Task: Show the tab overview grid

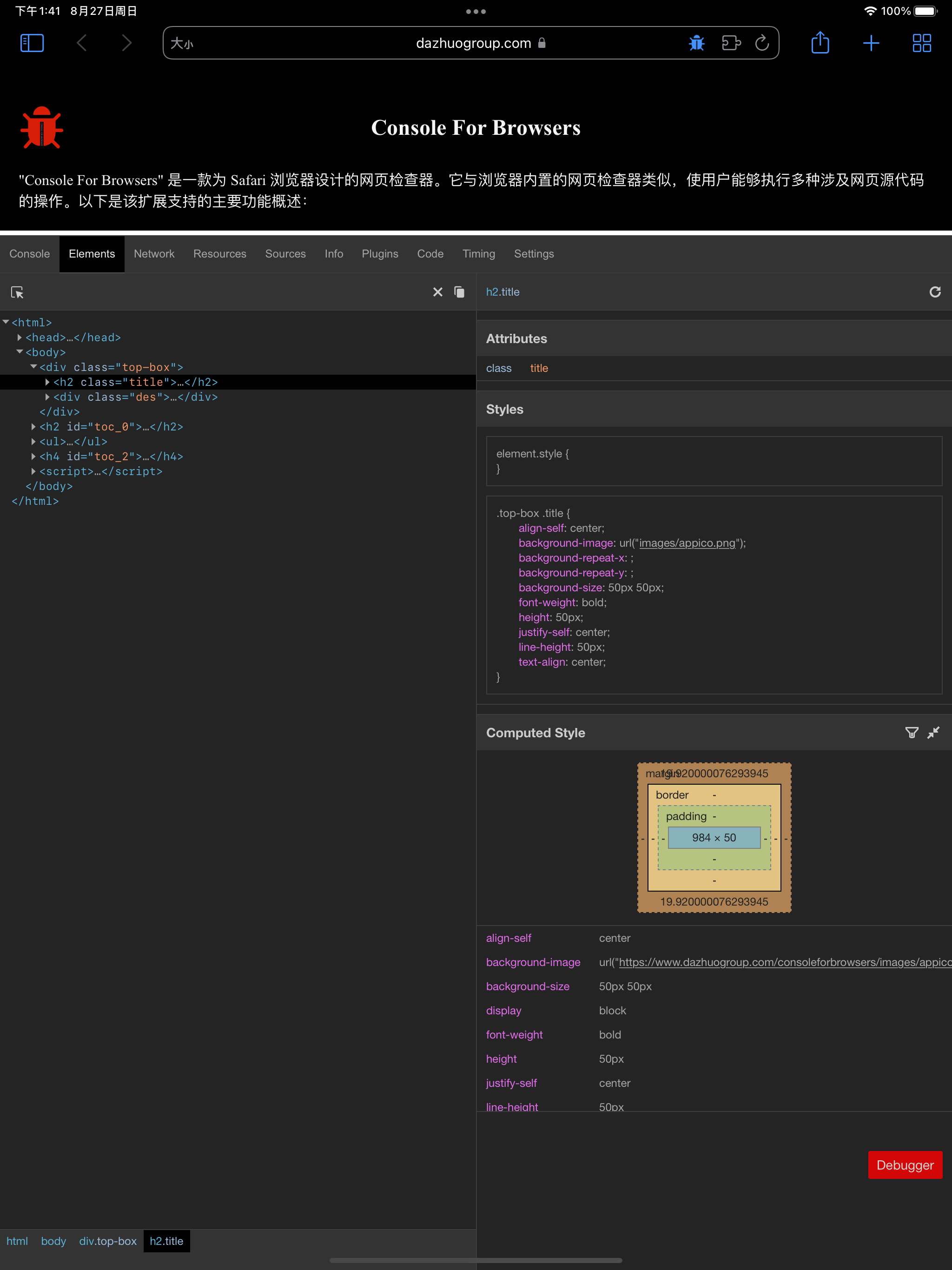Action: [x=922, y=43]
